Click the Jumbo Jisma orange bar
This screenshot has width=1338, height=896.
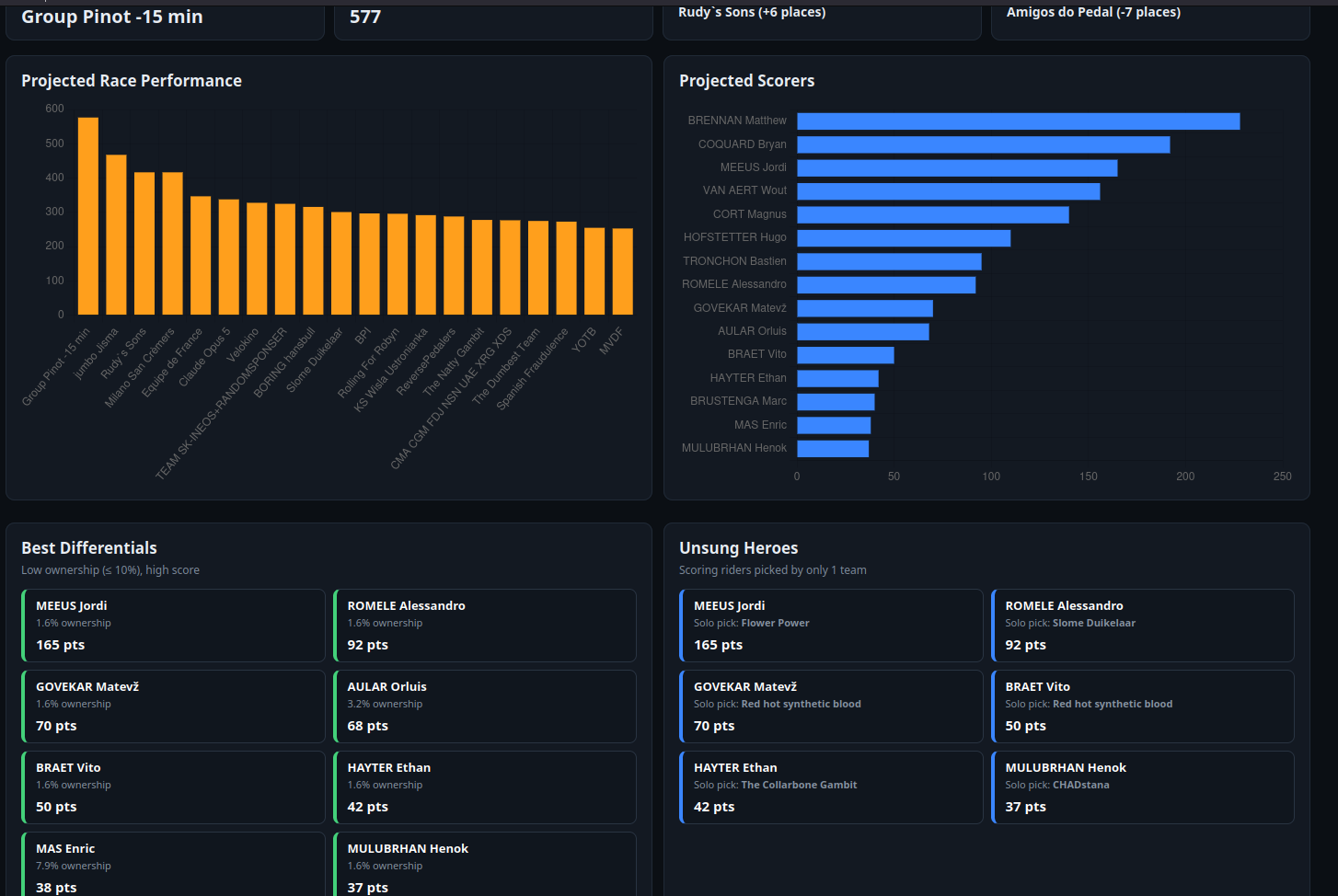[116, 235]
